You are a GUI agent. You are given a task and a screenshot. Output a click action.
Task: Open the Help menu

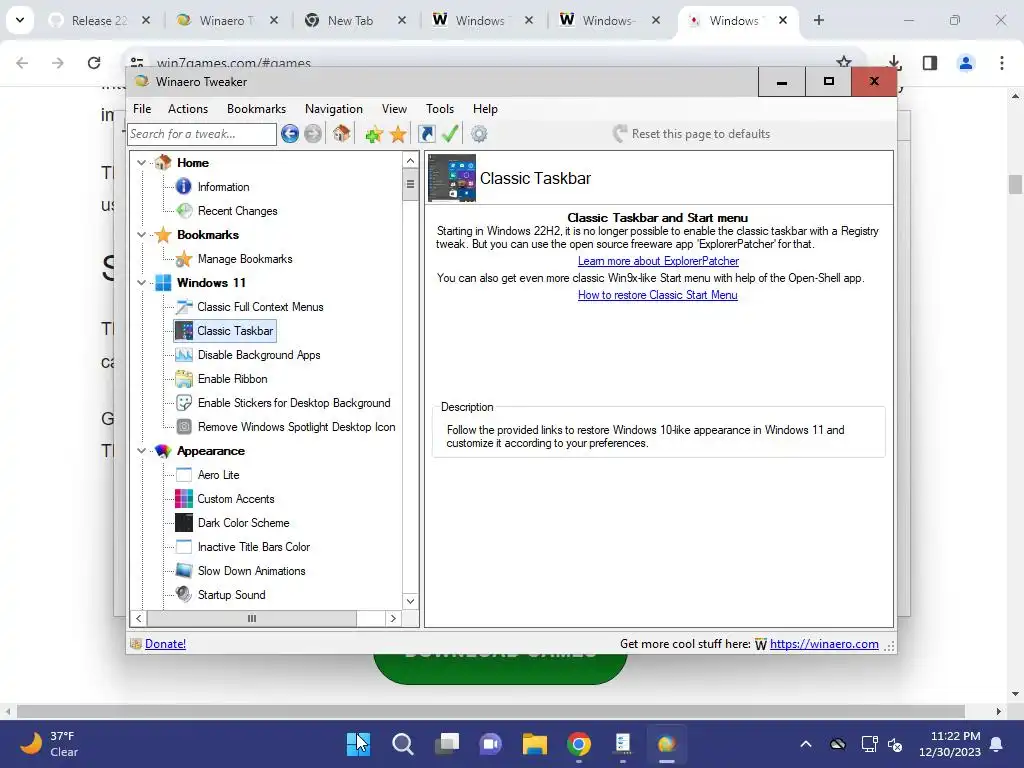click(485, 109)
